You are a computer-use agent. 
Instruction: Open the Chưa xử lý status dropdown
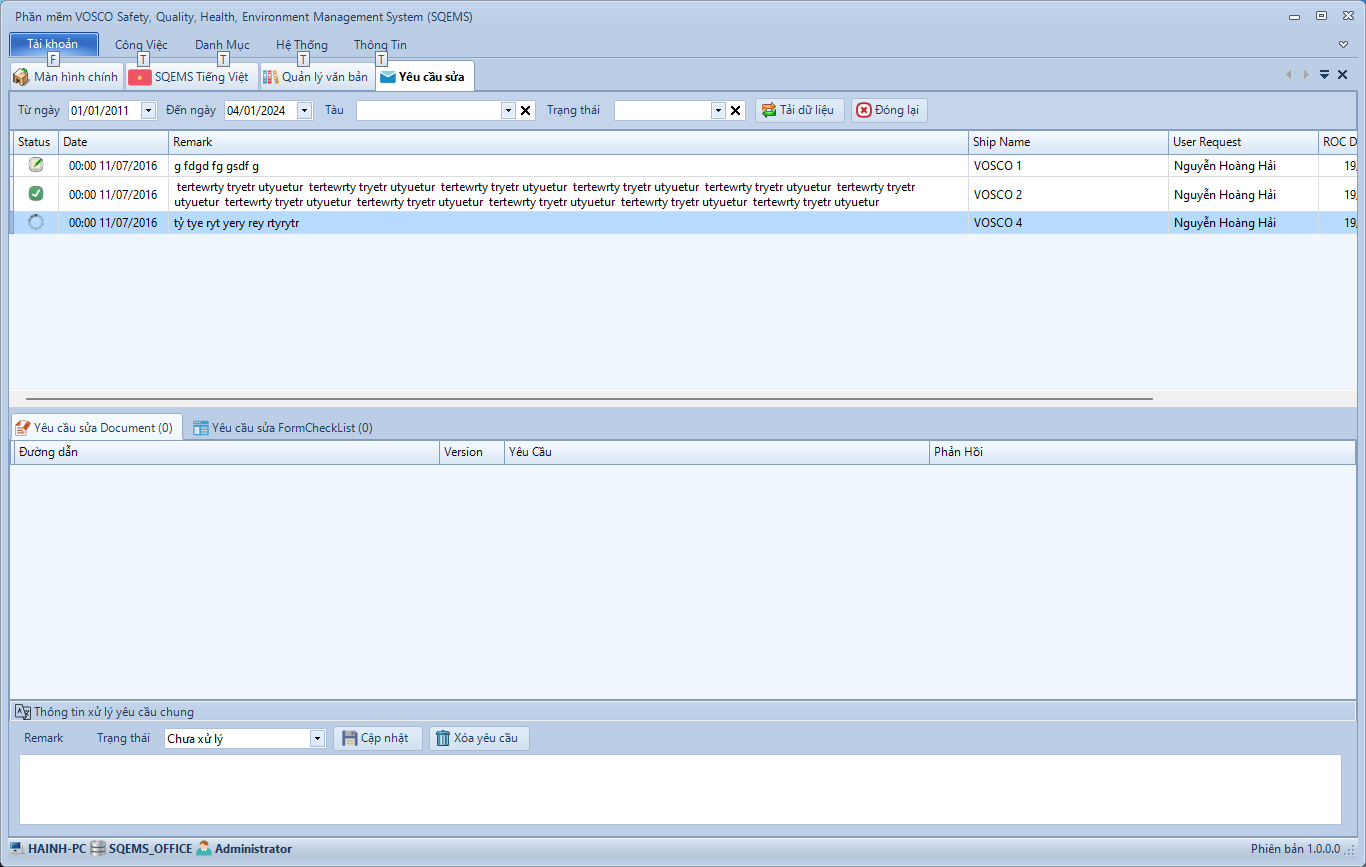[x=318, y=739]
